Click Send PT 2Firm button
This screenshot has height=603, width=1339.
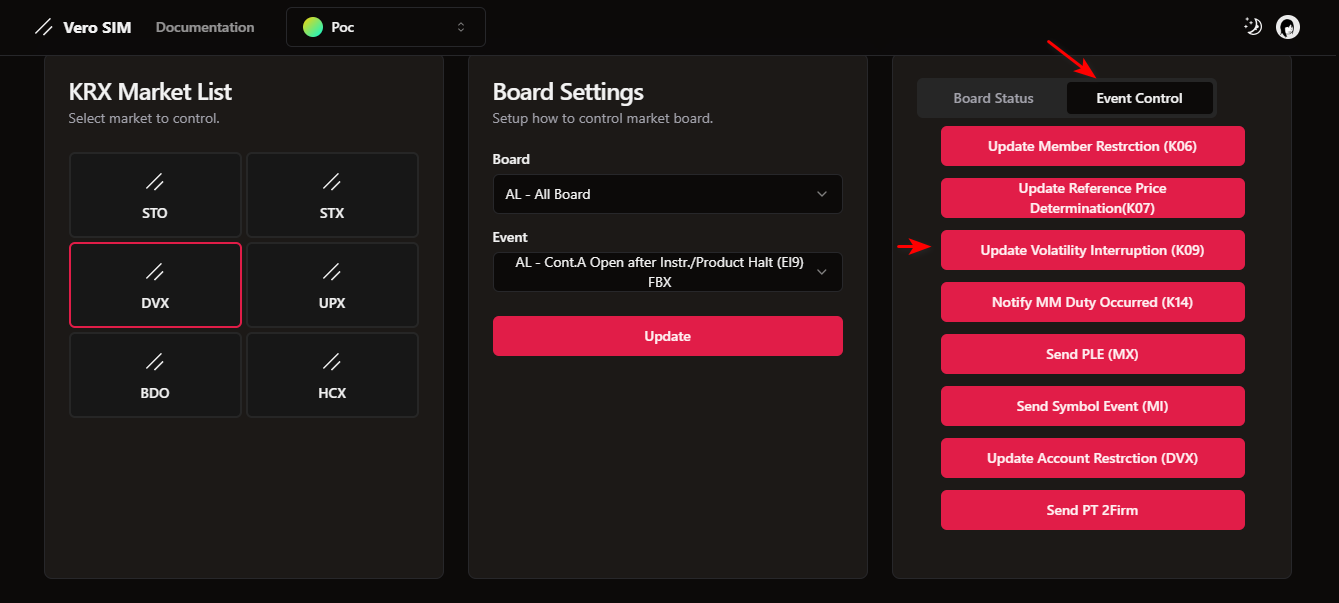click(x=1092, y=510)
